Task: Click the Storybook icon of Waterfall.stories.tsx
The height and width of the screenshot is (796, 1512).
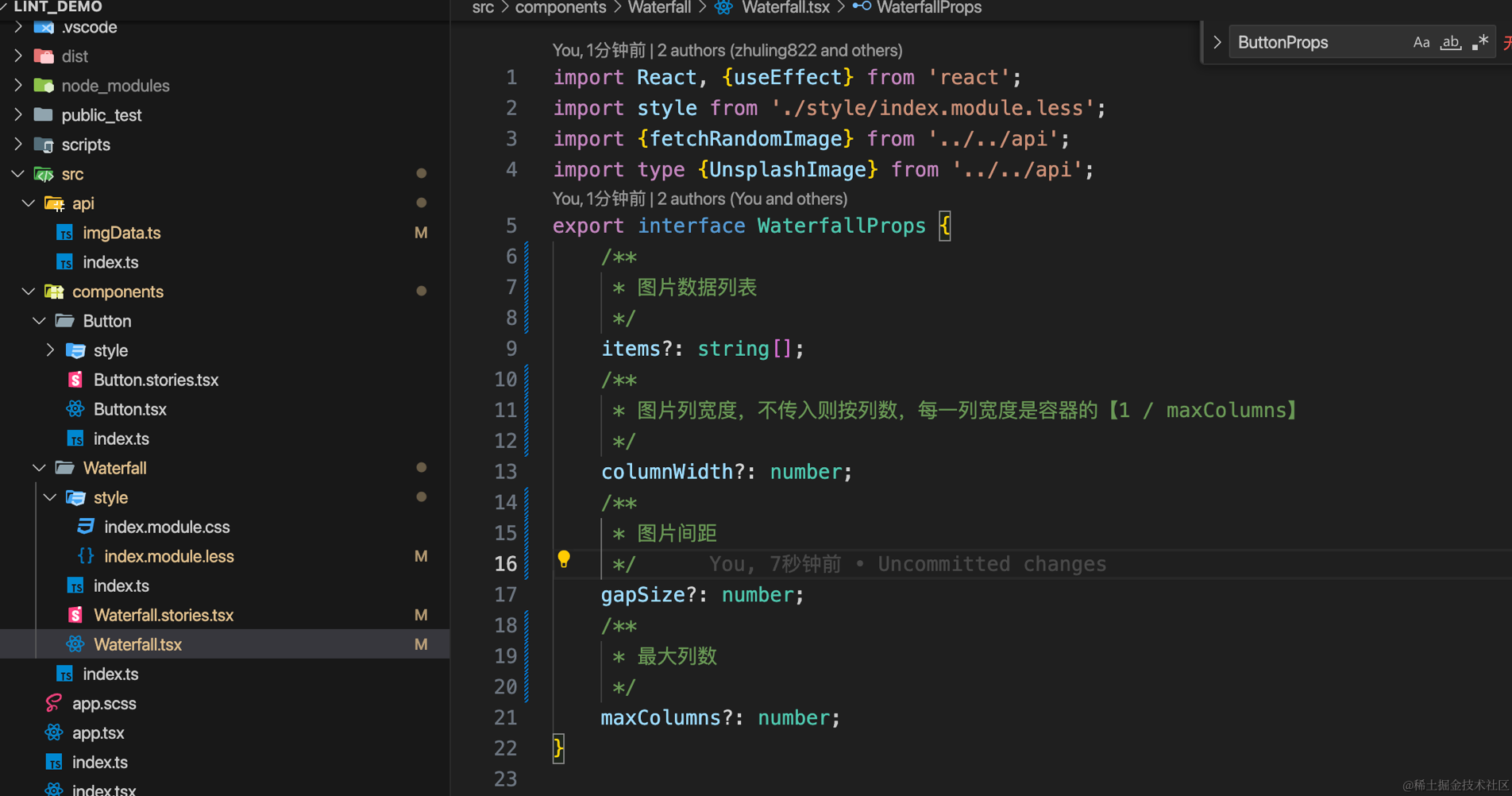Action: point(75,615)
